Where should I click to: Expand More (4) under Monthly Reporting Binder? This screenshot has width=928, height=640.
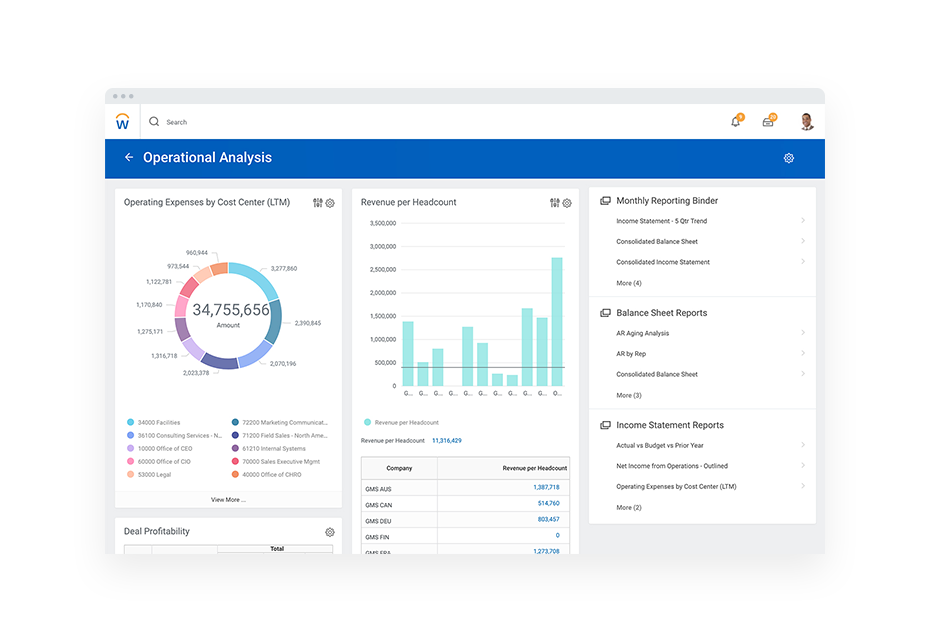pyautogui.click(x=629, y=284)
